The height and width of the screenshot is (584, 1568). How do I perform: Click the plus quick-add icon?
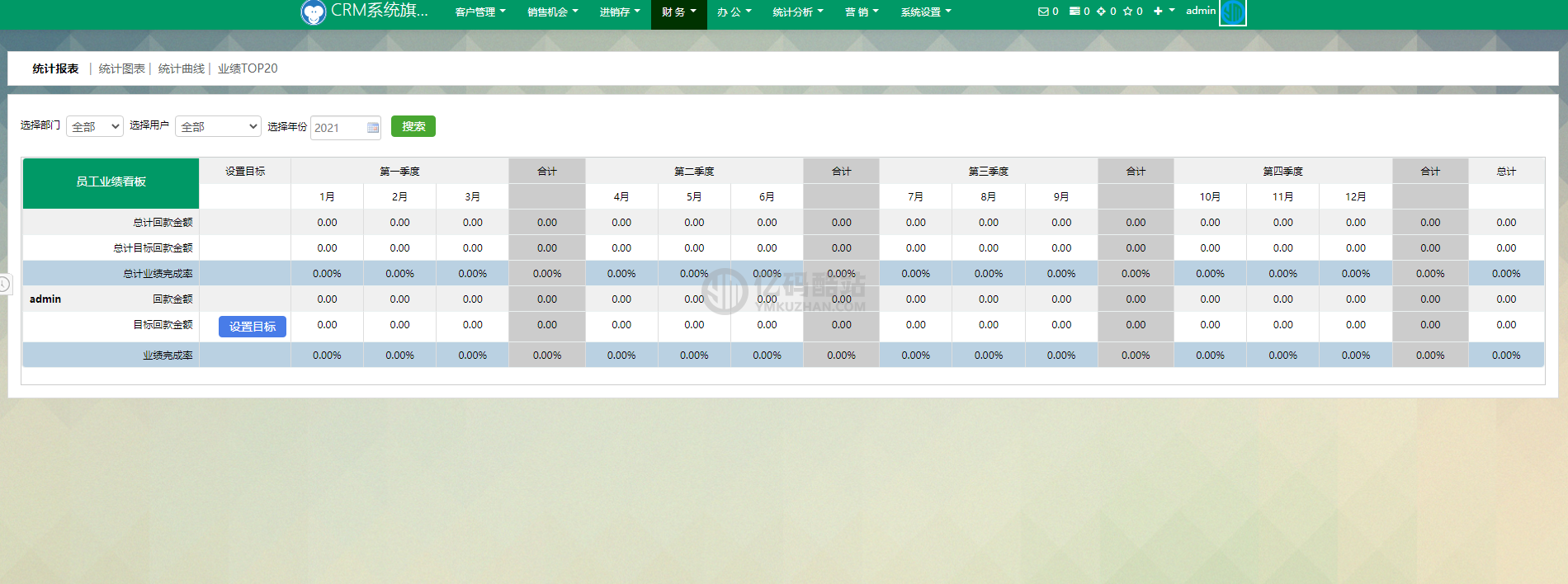(1158, 12)
